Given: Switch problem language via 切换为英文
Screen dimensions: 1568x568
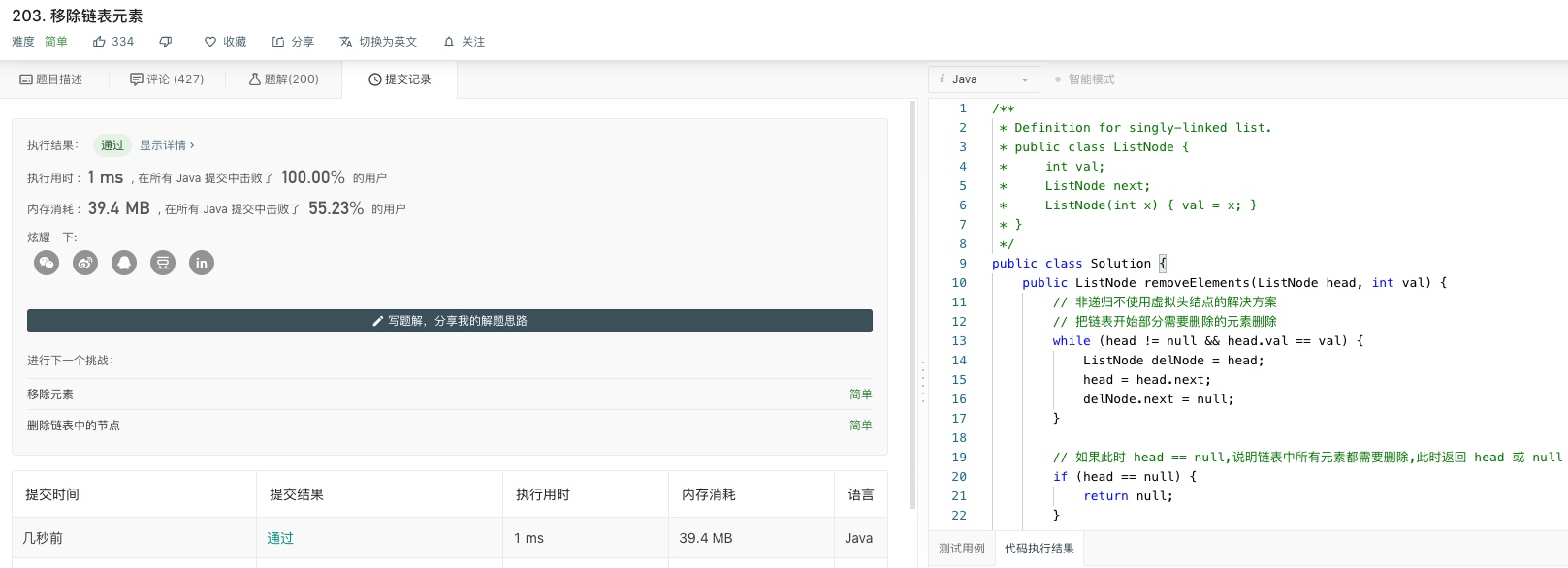Looking at the screenshot, I should click(378, 42).
